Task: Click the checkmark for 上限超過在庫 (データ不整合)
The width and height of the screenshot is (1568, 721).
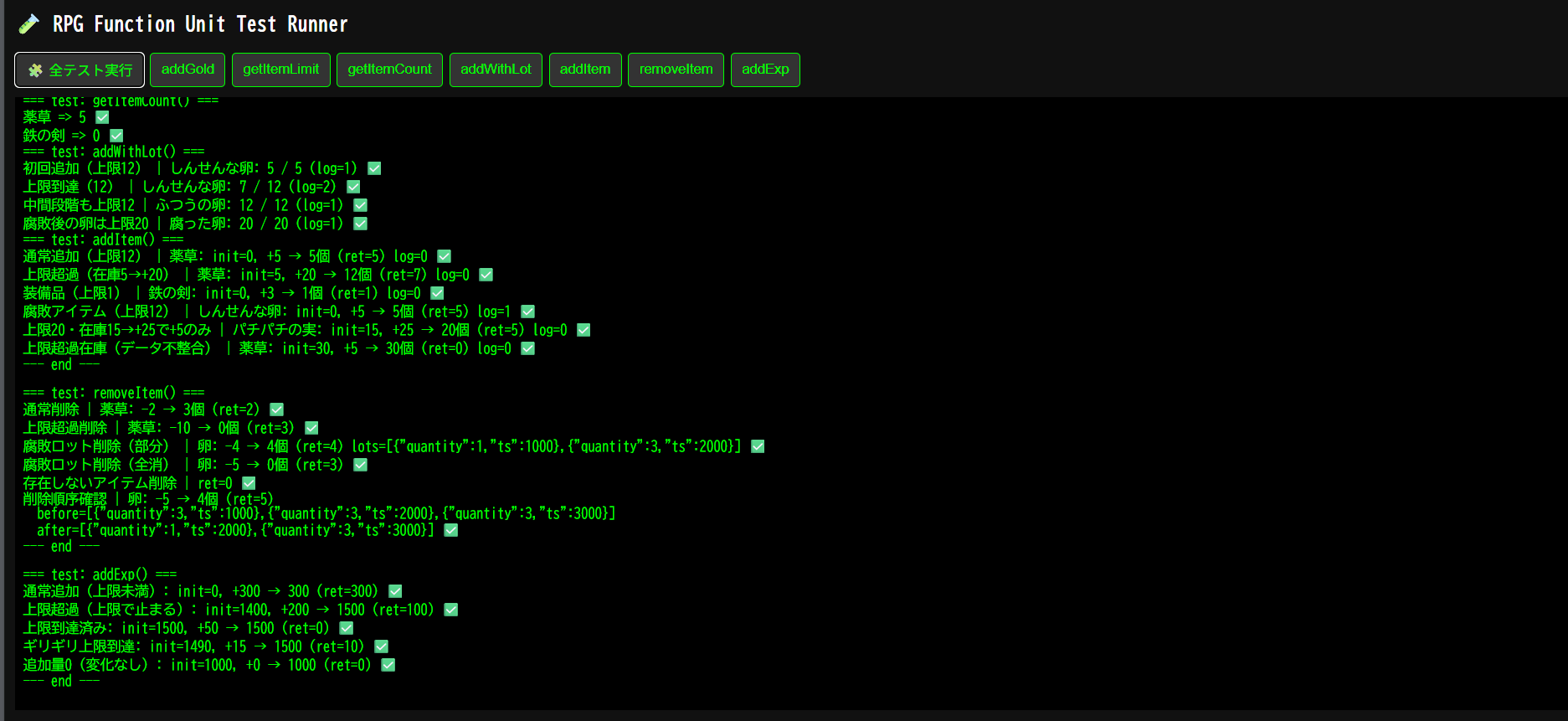Action: pyautogui.click(x=528, y=348)
